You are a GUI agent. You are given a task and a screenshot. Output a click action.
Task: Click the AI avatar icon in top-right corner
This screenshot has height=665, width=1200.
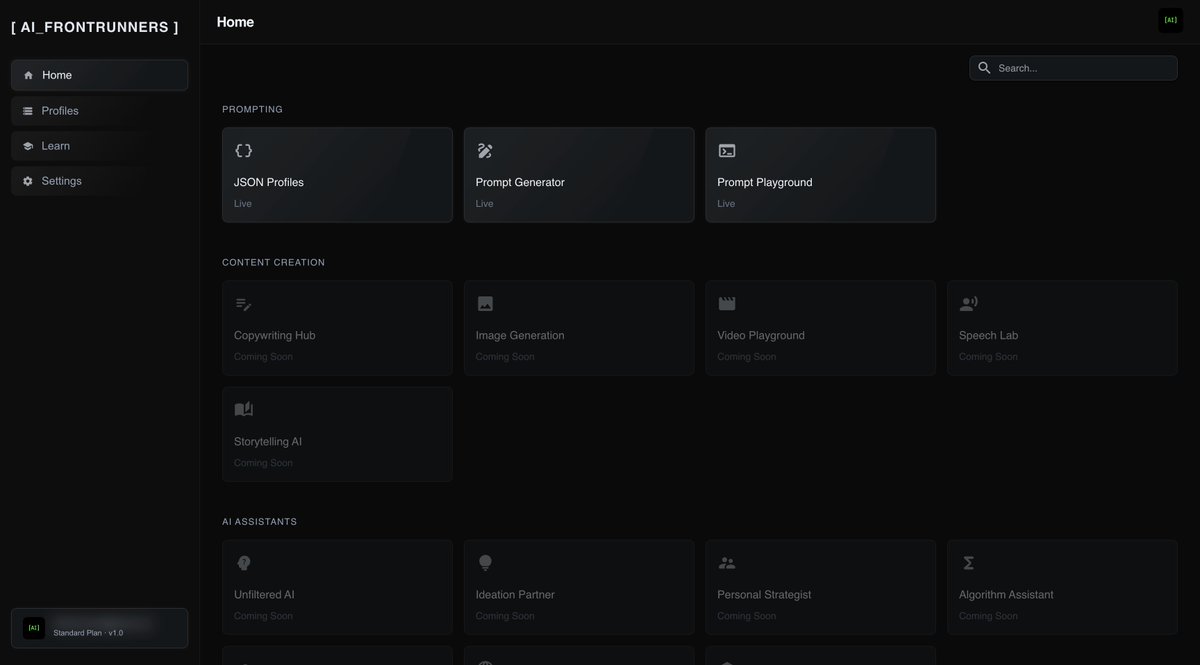click(x=1170, y=20)
